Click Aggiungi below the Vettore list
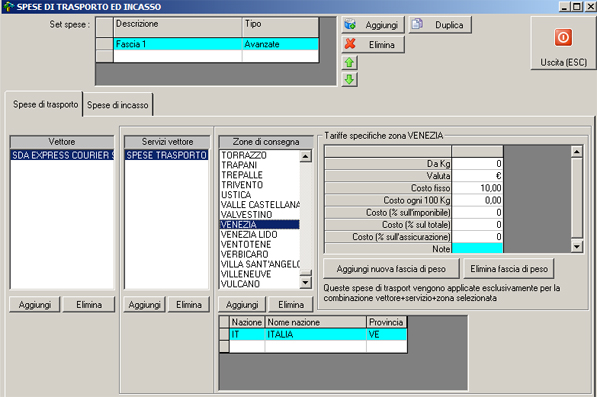This screenshot has height=397, width=597. pyautogui.click(x=35, y=305)
